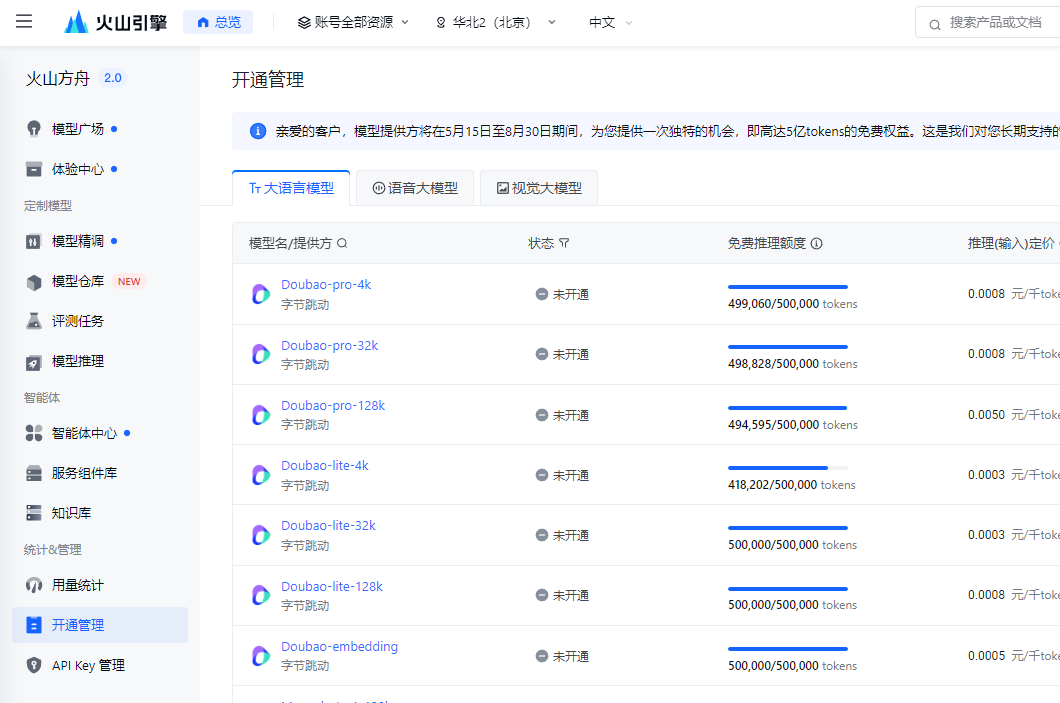Screen dimensions: 1060x703
Task: Click the Doubao-pro-128k free quota progress bar
Action: point(788,408)
